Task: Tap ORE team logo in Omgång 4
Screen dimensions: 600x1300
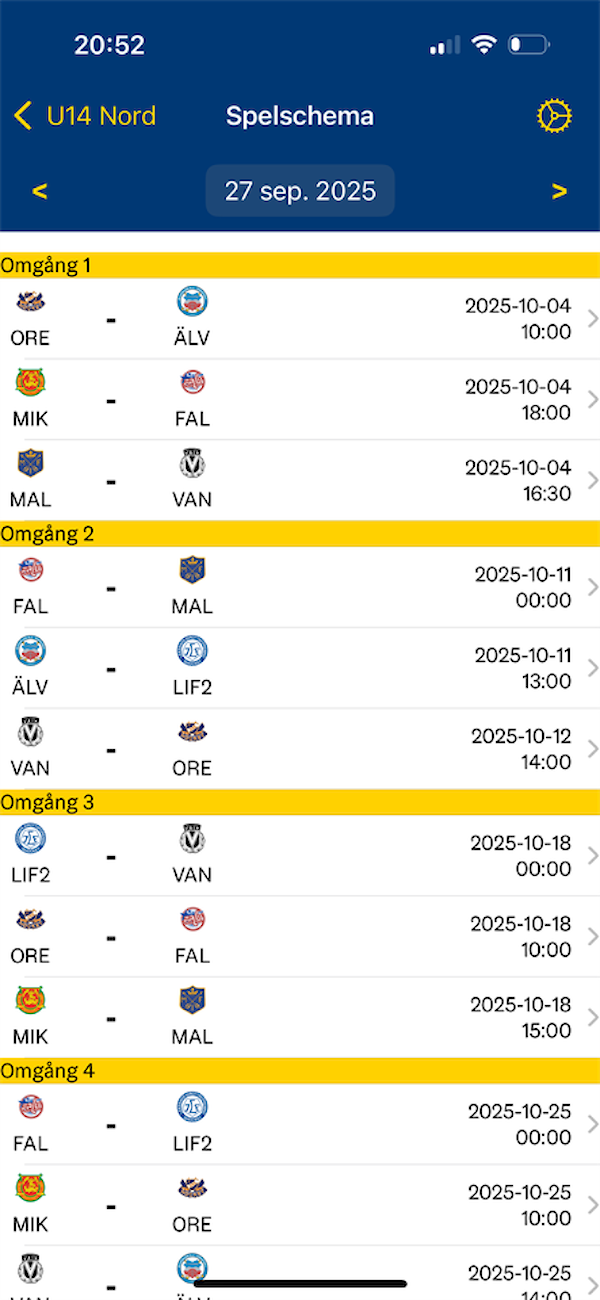Action: (192, 1188)
